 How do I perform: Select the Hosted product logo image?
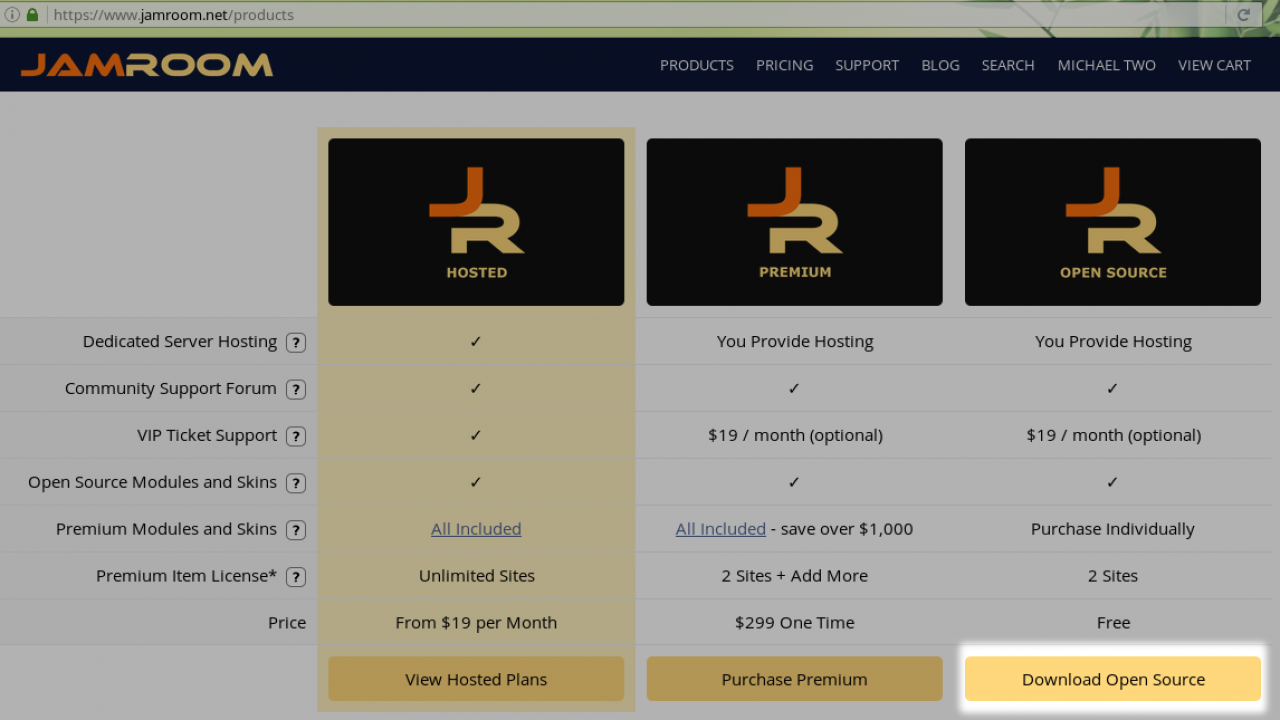(476, 222)
